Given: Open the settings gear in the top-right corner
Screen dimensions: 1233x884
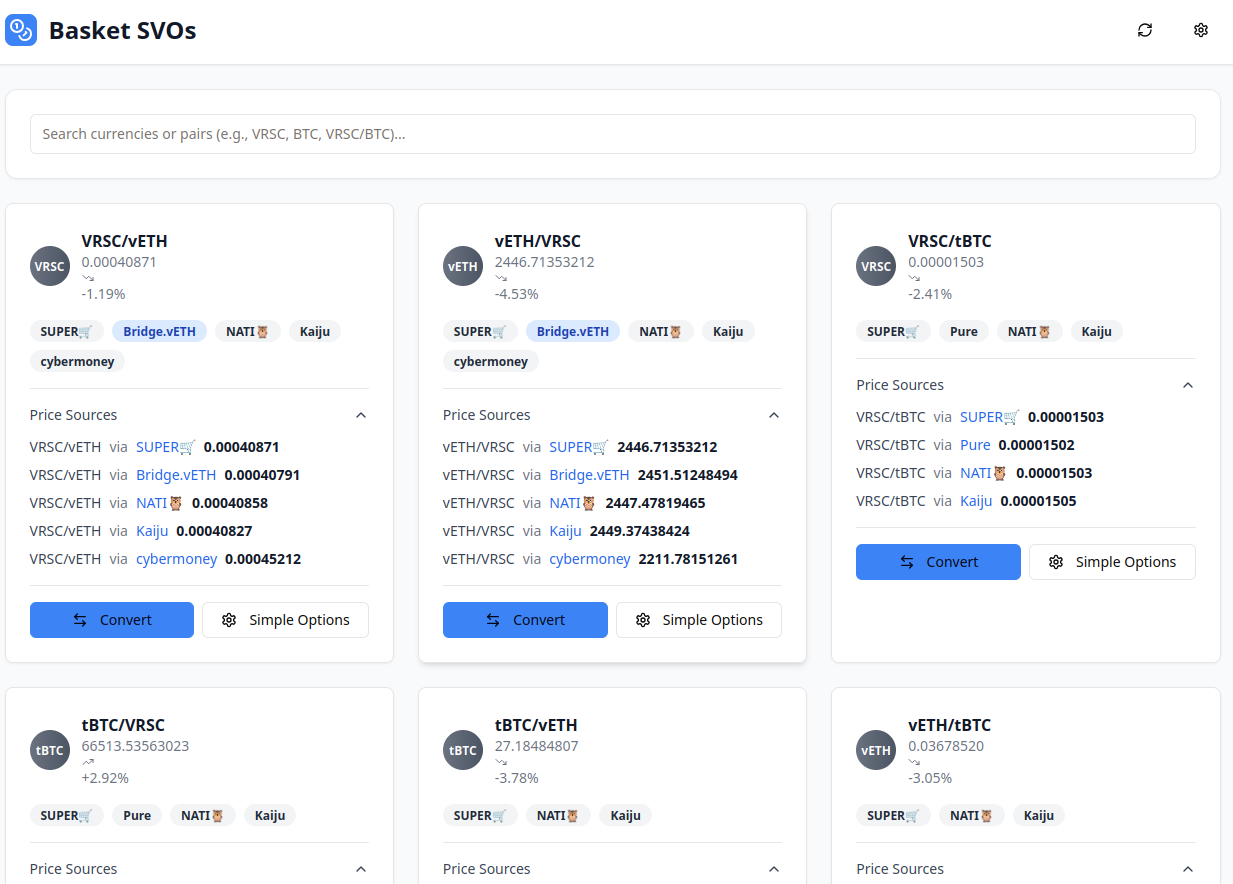Looking at the screenshot, I should [x=1201, y=30].
